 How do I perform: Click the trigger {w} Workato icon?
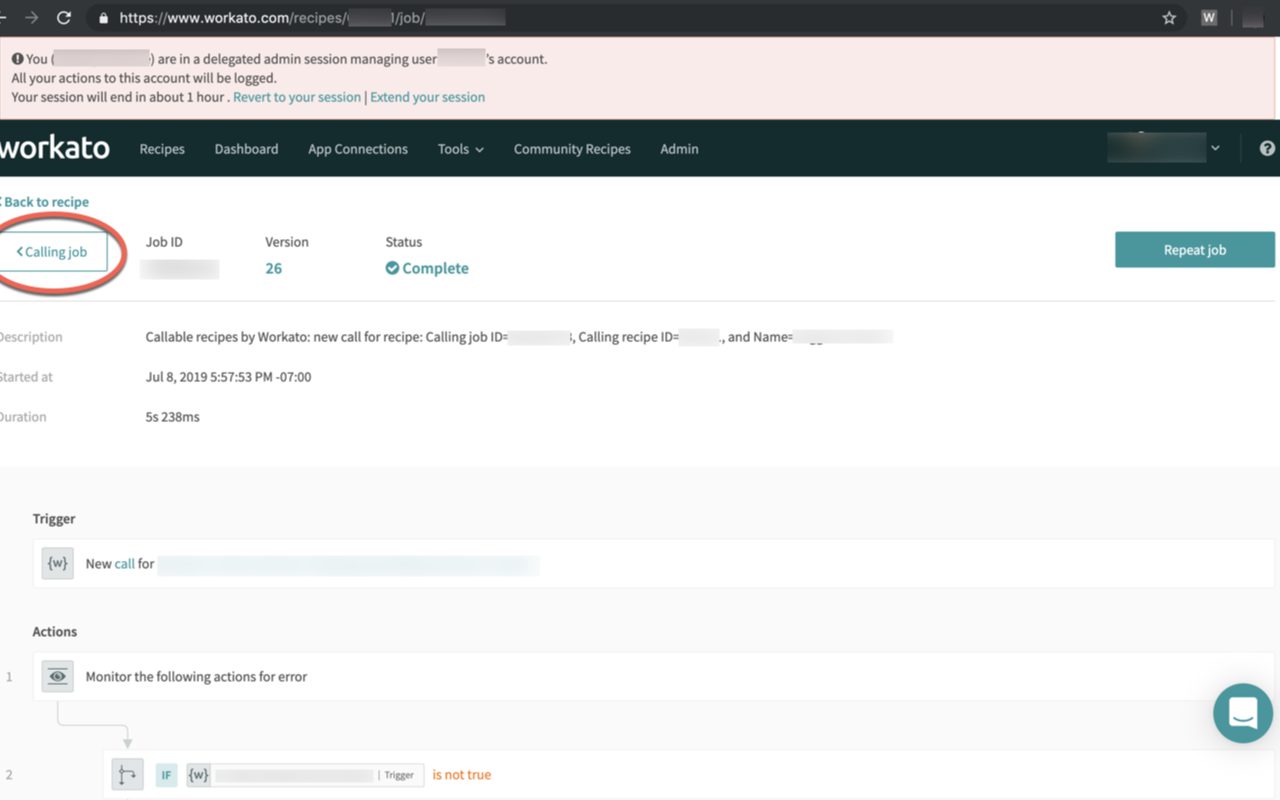coord(58,564)
